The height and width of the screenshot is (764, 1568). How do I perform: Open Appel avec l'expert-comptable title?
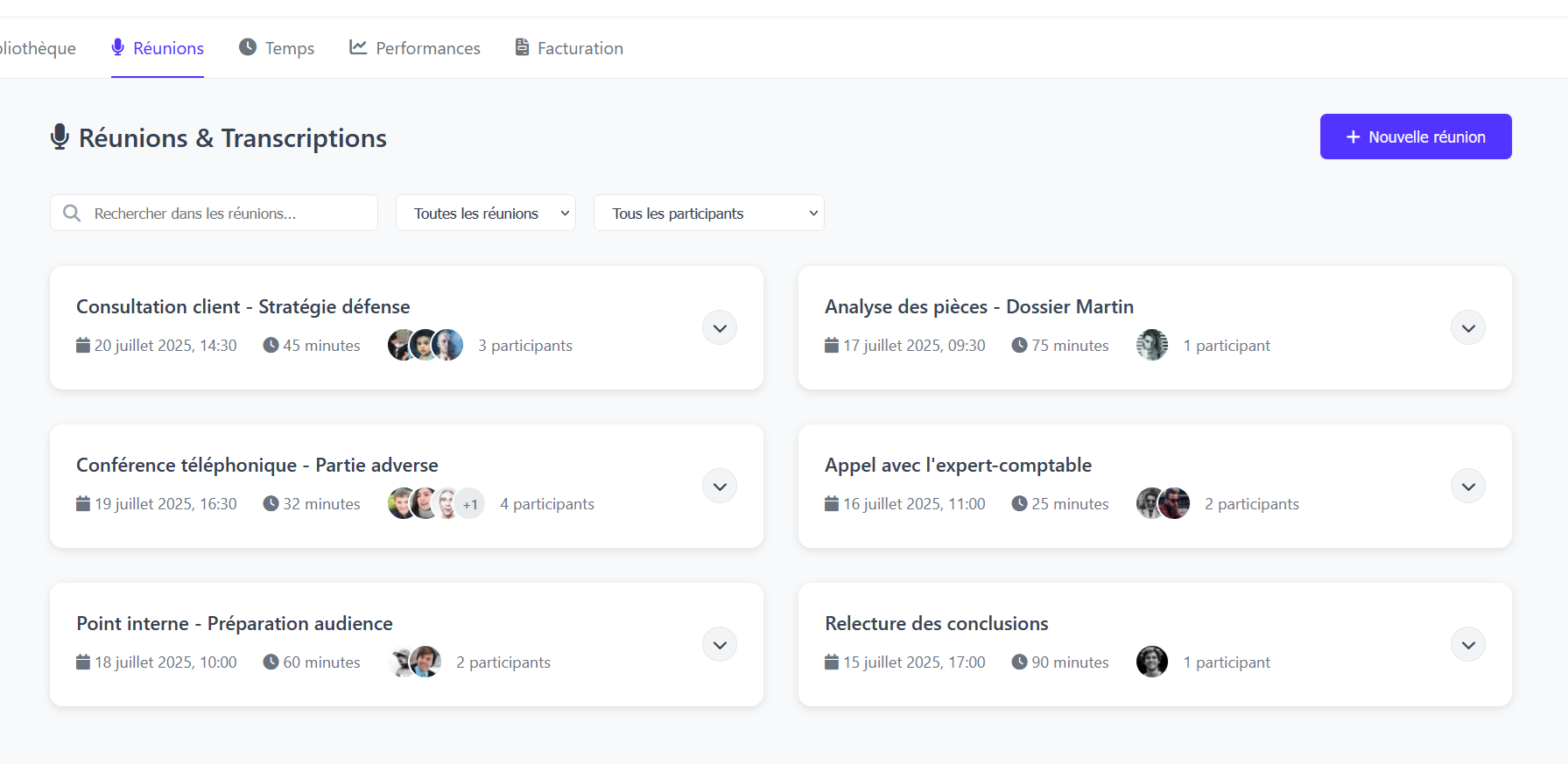click(x=958, y=465)
